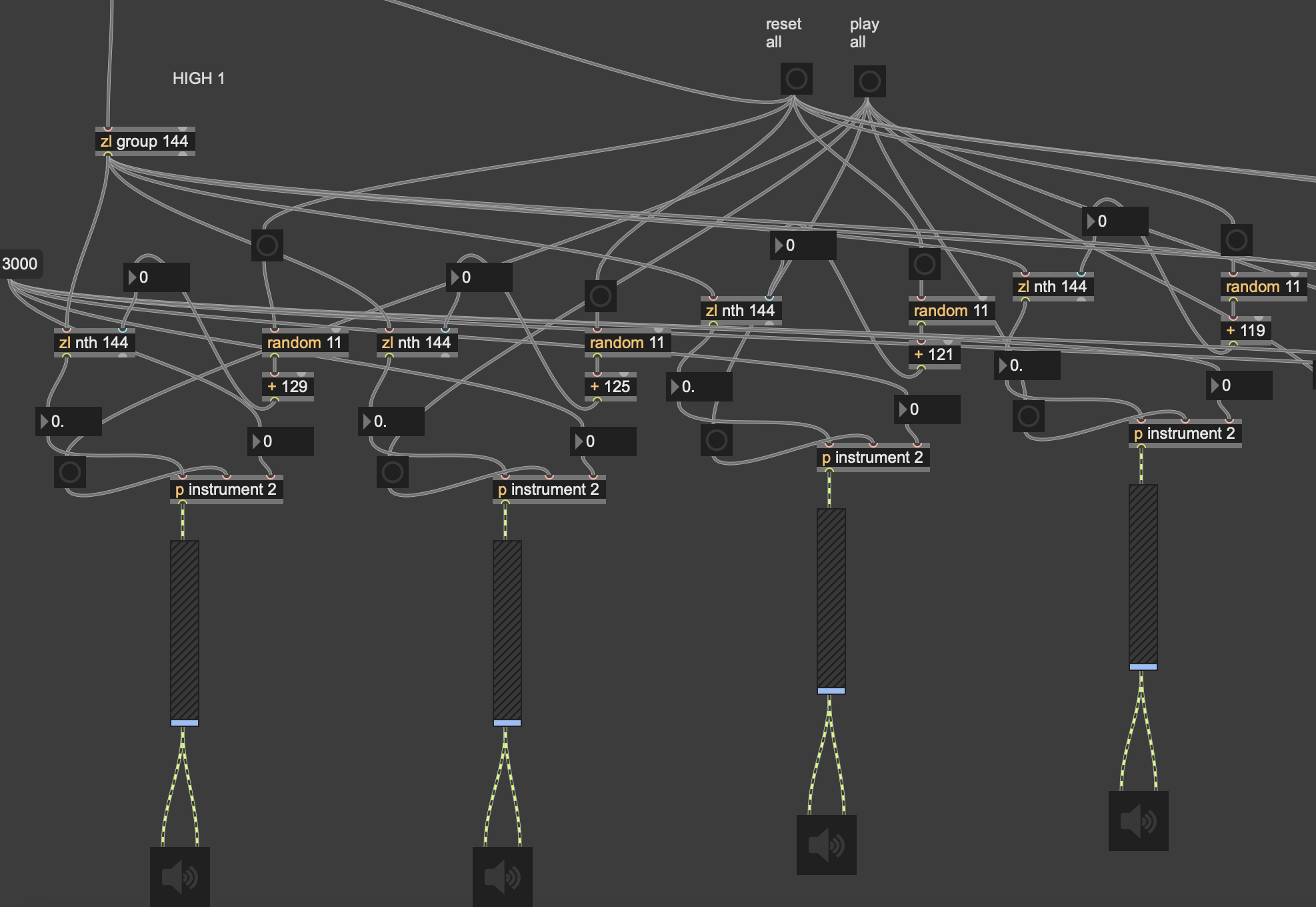Click the number box below + 125
1316x907 pixels.
click(x=603, y=441)
